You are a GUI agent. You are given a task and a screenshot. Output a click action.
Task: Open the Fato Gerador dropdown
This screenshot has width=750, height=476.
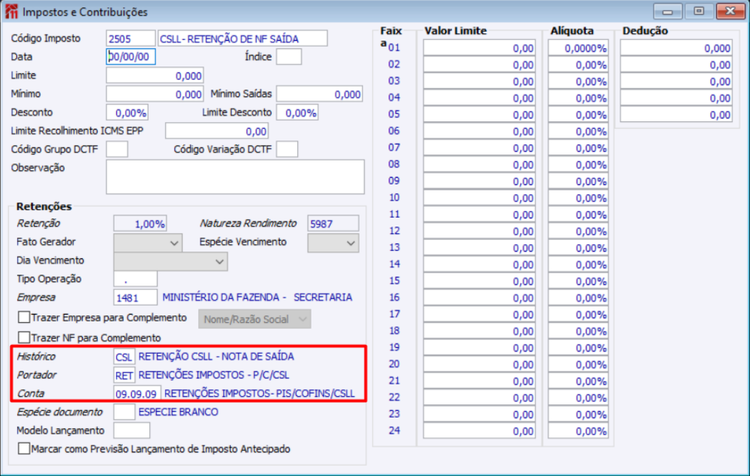tap(148, 243)
